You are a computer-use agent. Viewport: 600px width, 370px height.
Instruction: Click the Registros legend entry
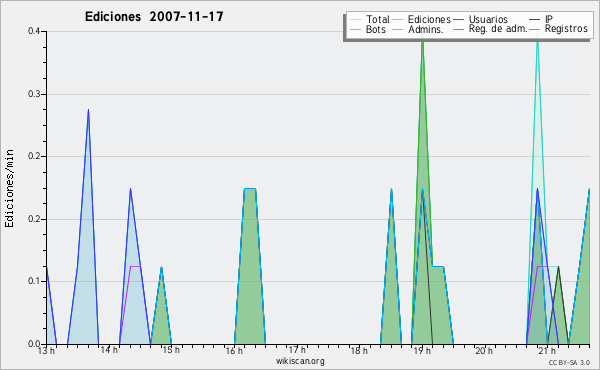(x=559, y=29)
